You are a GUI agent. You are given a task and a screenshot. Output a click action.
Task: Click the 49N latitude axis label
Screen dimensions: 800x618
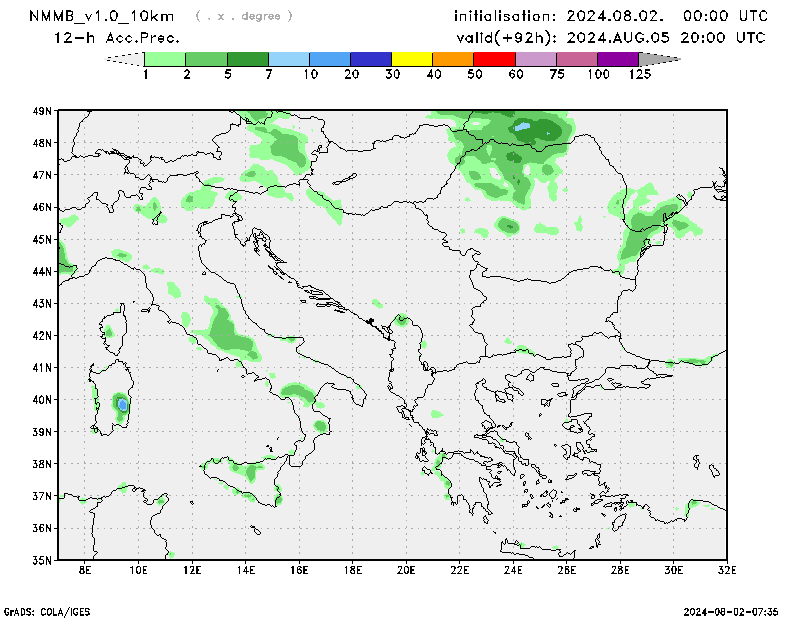pos(43,111)
